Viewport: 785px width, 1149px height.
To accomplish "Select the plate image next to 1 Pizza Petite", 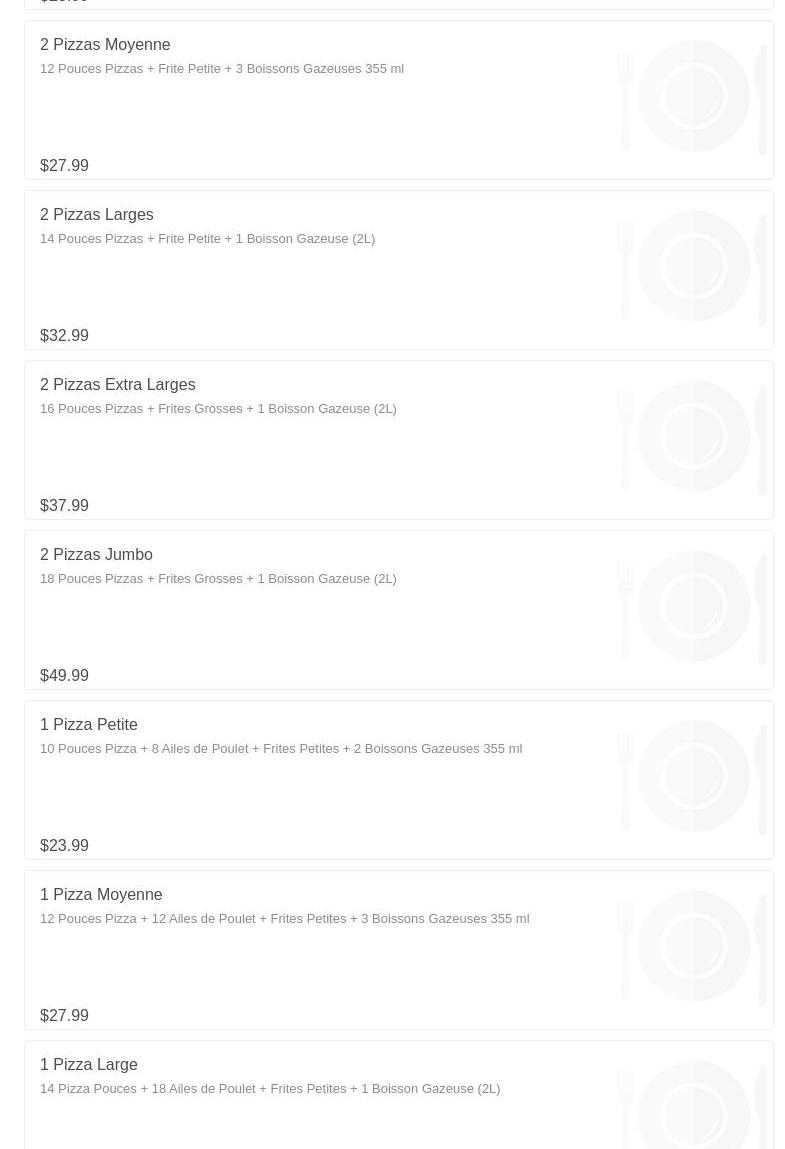I will (x=693, y=777).
